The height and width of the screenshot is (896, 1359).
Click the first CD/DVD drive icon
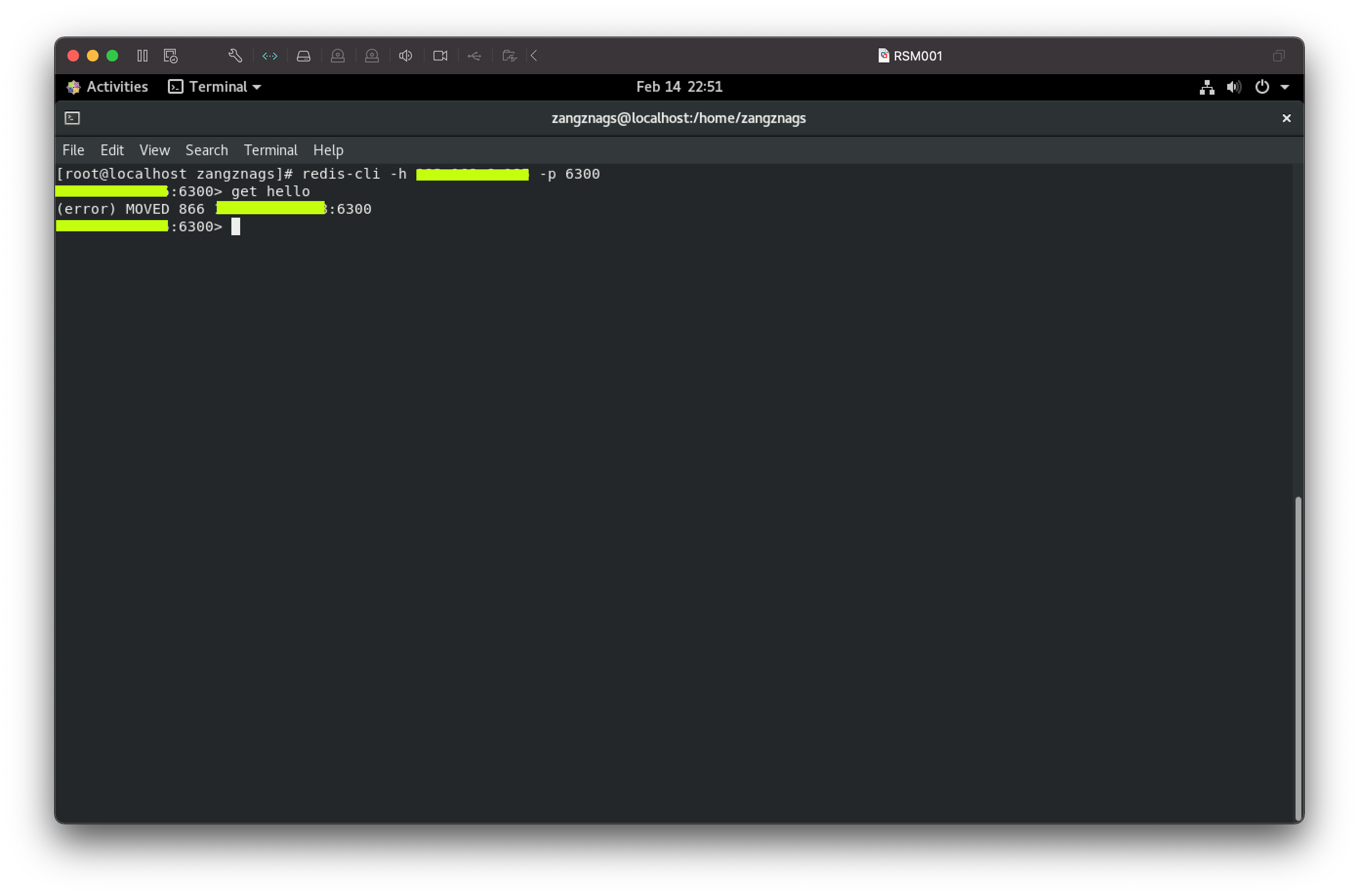point(338,56)
